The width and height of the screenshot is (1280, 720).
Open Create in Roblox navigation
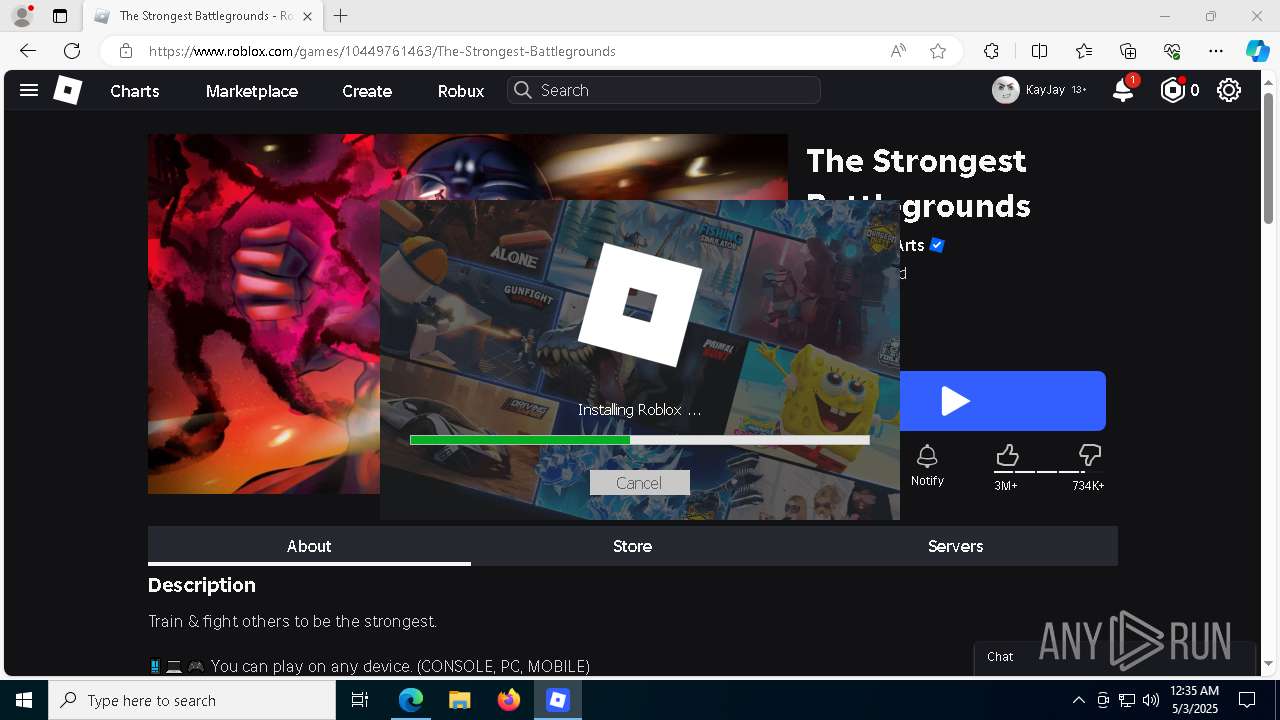(x=367, y=91)
